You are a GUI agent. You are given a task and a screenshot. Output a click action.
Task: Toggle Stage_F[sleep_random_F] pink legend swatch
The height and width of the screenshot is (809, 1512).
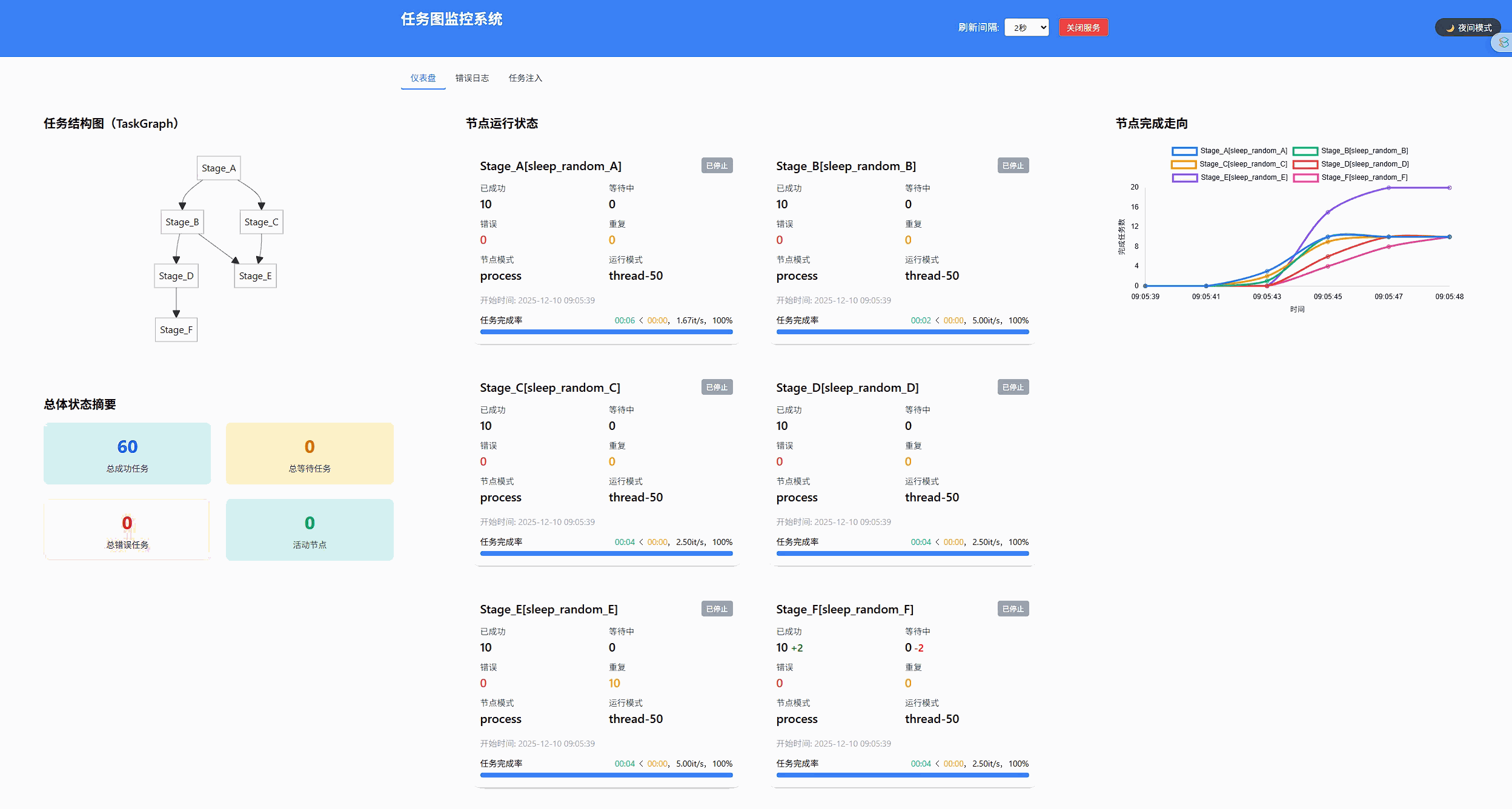1305,177
